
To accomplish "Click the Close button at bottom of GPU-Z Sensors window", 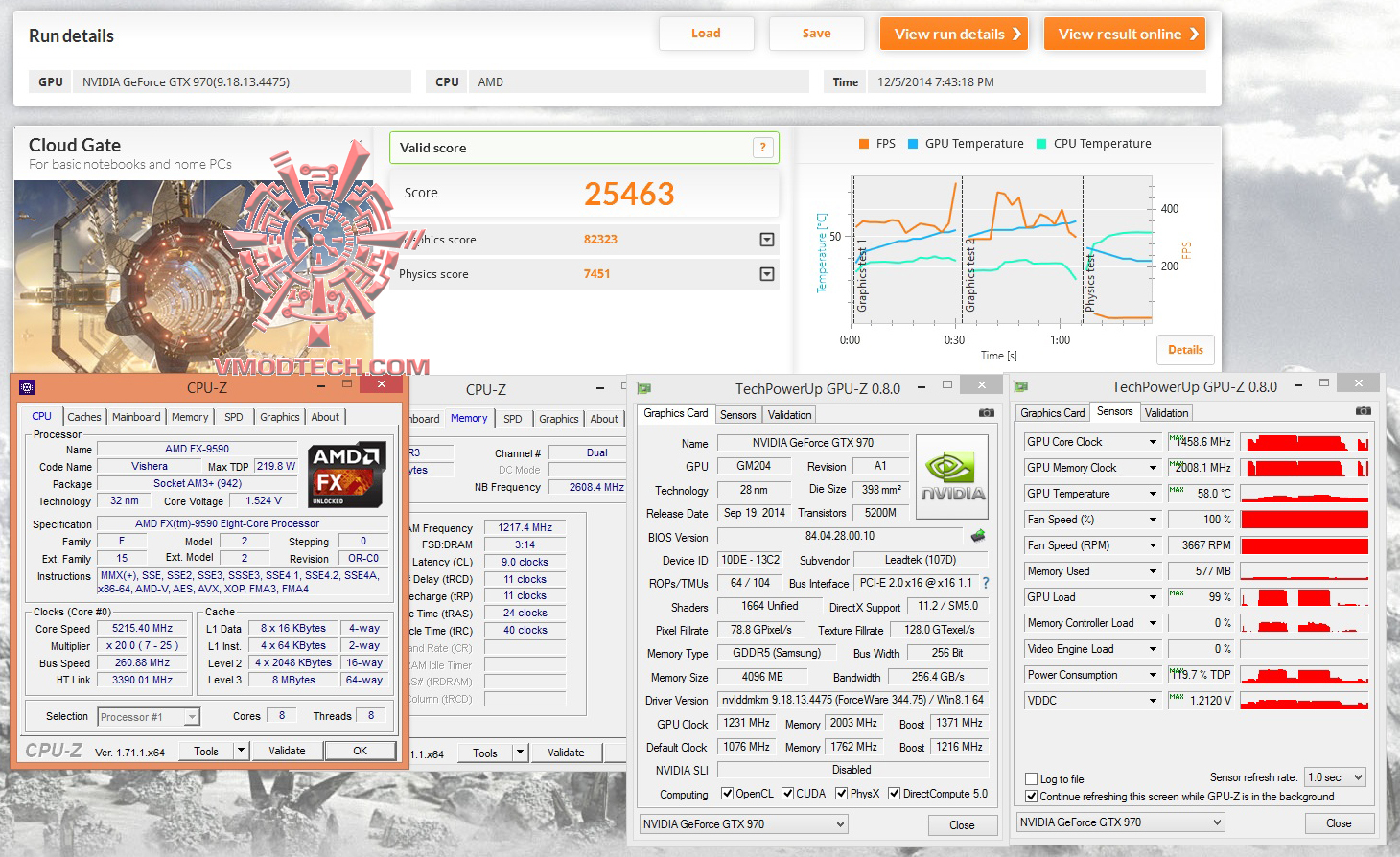I will pyautogui.click(x=1339, y=823).
